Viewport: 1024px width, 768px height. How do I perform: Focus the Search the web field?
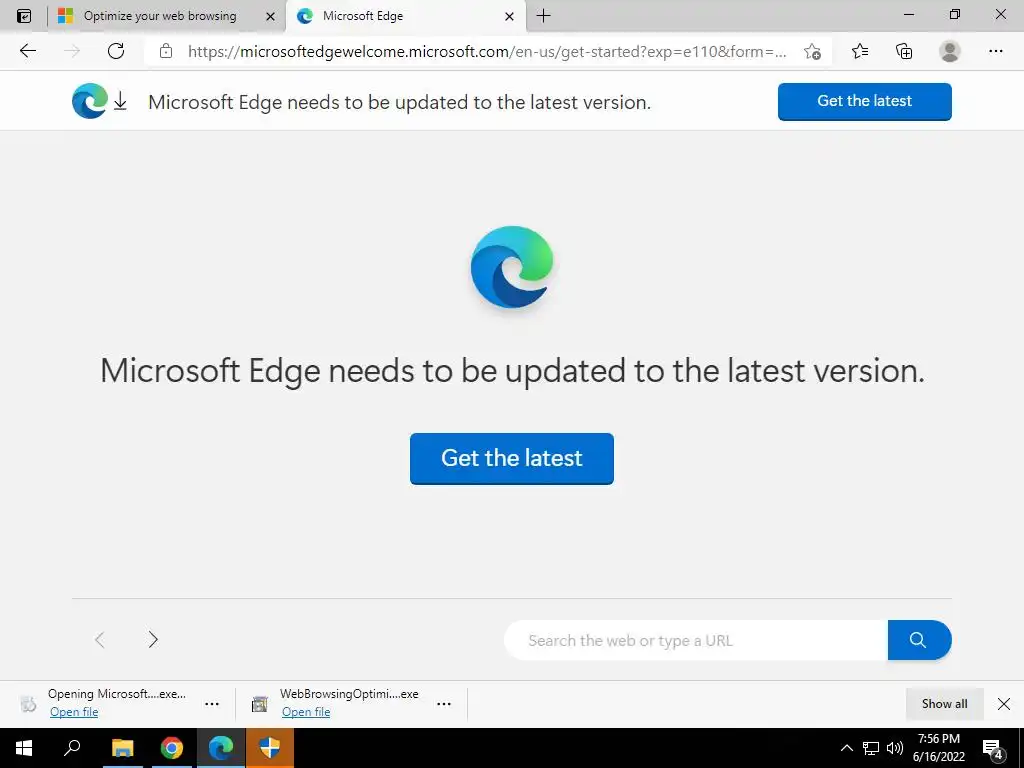pyautogui.click(x=696, y=640)
